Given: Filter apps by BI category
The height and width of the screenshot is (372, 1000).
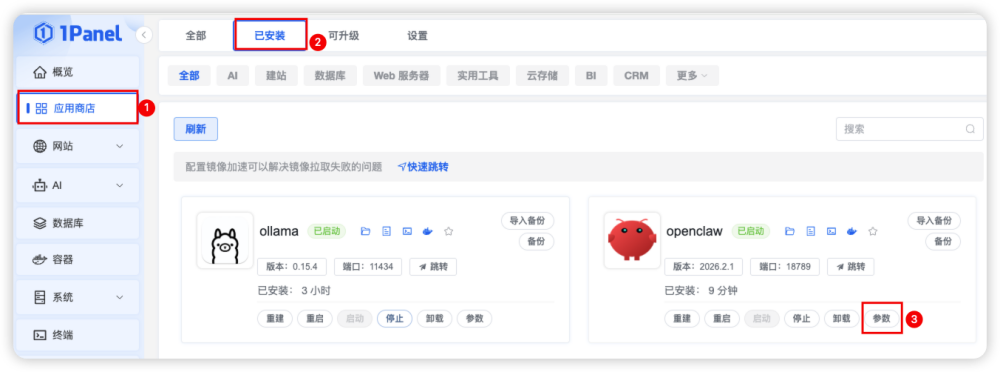Looking at the screenshot, I should point(591,75).
